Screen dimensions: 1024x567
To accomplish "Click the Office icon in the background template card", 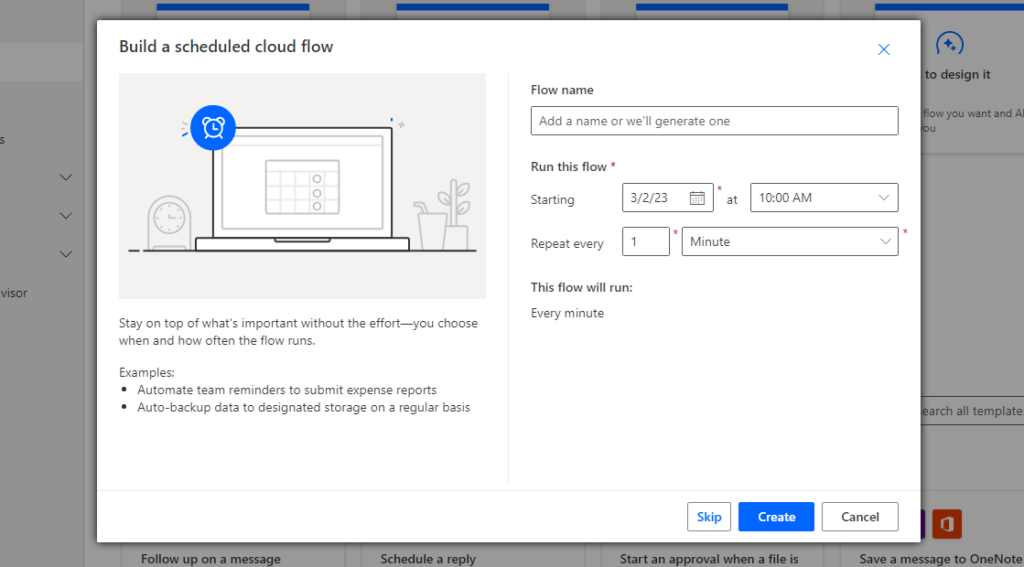I will pyautogui.click(x=947, y=524).
